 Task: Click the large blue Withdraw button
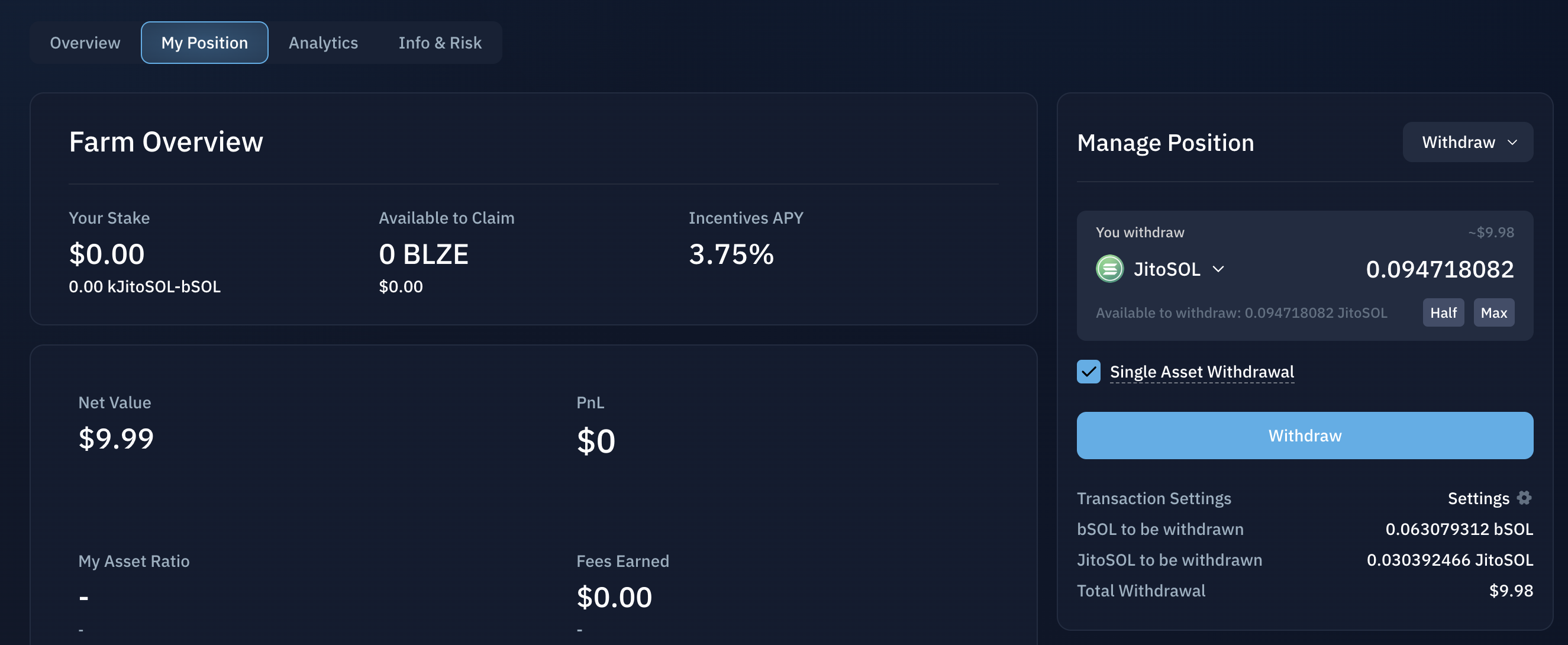tap(1305, 436)
